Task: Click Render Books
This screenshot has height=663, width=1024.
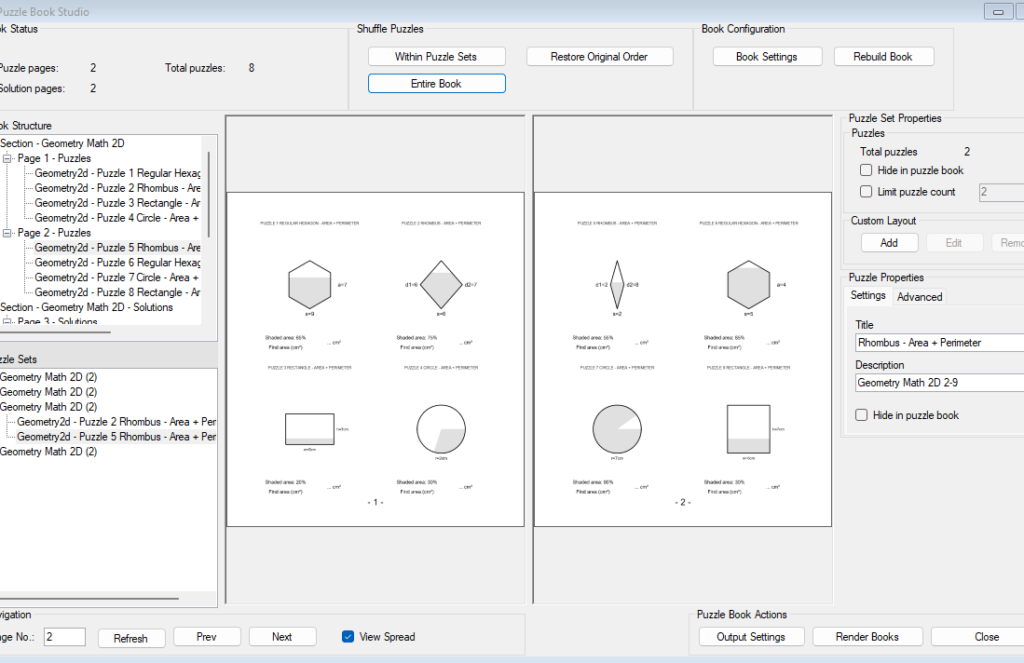Action: tap(867, 637)
